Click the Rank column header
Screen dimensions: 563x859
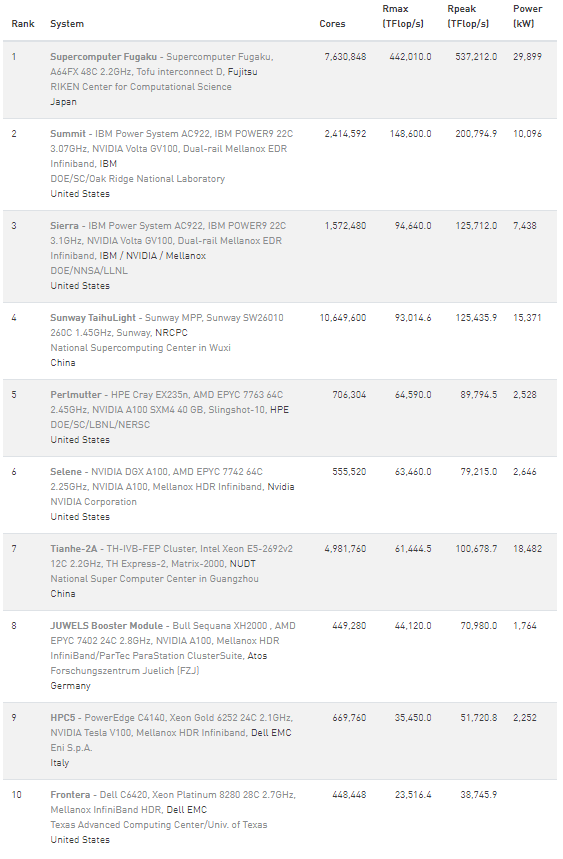(x=23, y=24)
